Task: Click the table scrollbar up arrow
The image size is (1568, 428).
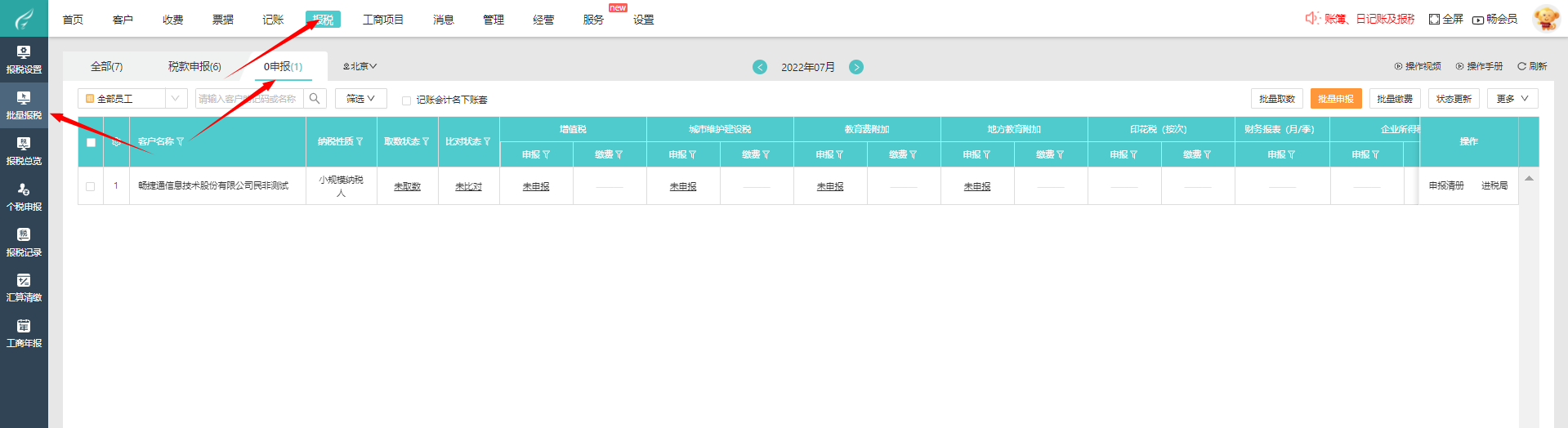Action: tap(1529, 178)
